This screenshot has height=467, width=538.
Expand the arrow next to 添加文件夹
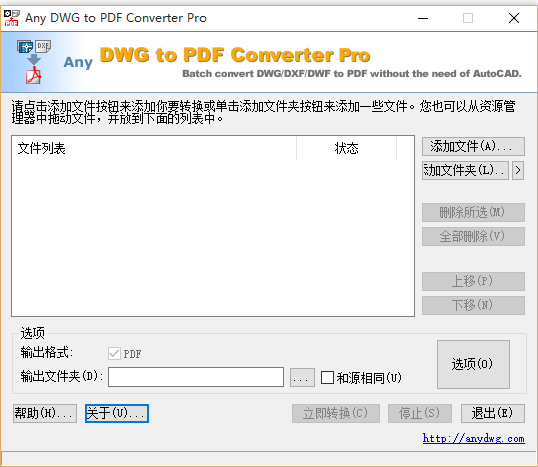tap(518, 171)
